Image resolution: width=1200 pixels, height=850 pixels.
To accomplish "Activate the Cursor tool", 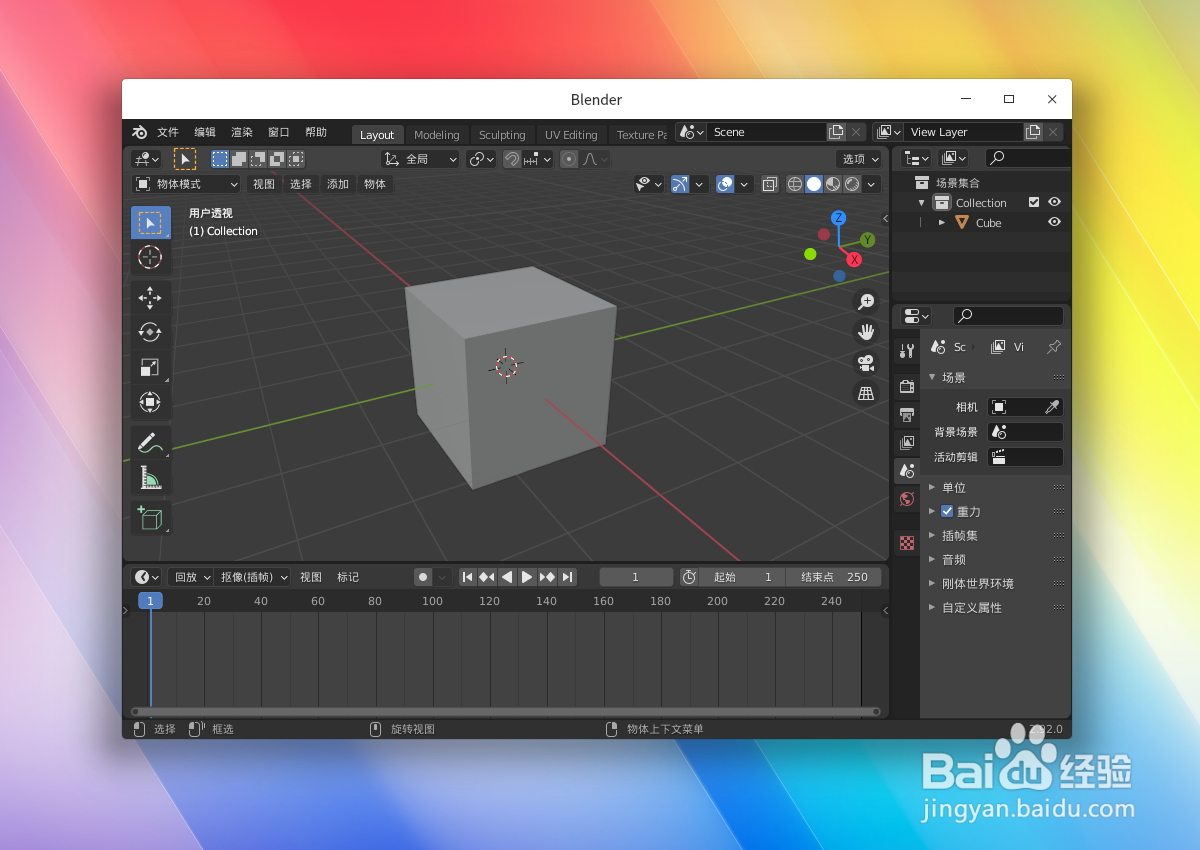I will coord(150,257).
